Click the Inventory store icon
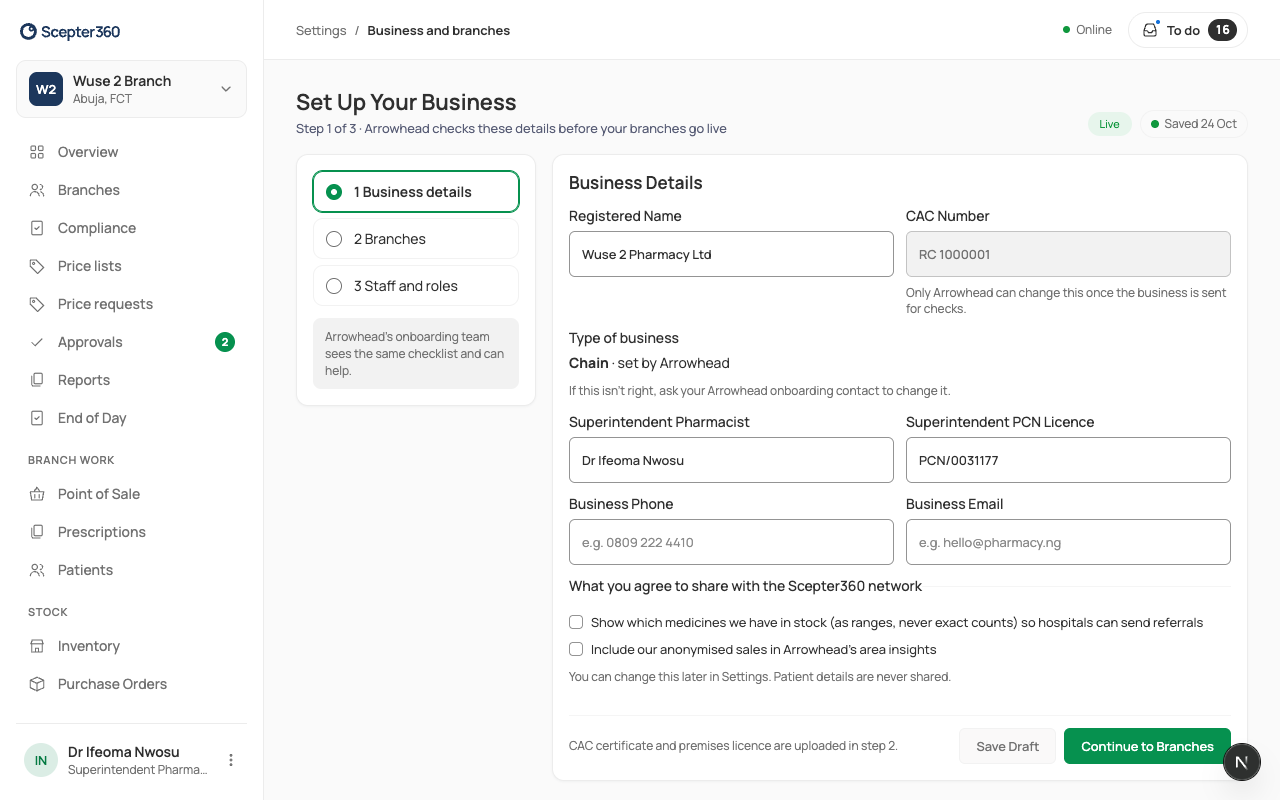 tap(37, 646)
